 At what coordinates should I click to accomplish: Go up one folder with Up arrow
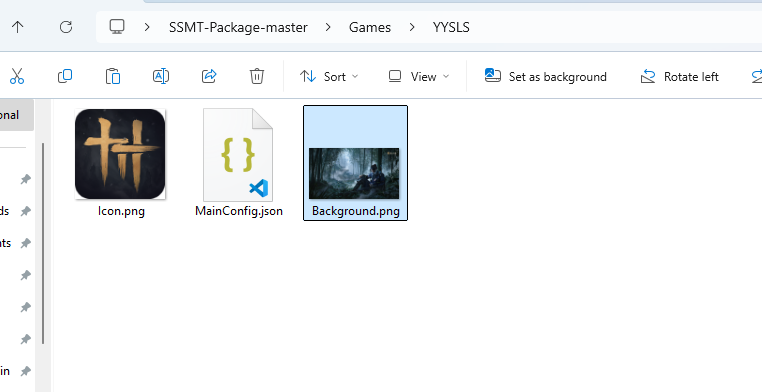click(x=17, y=27)
